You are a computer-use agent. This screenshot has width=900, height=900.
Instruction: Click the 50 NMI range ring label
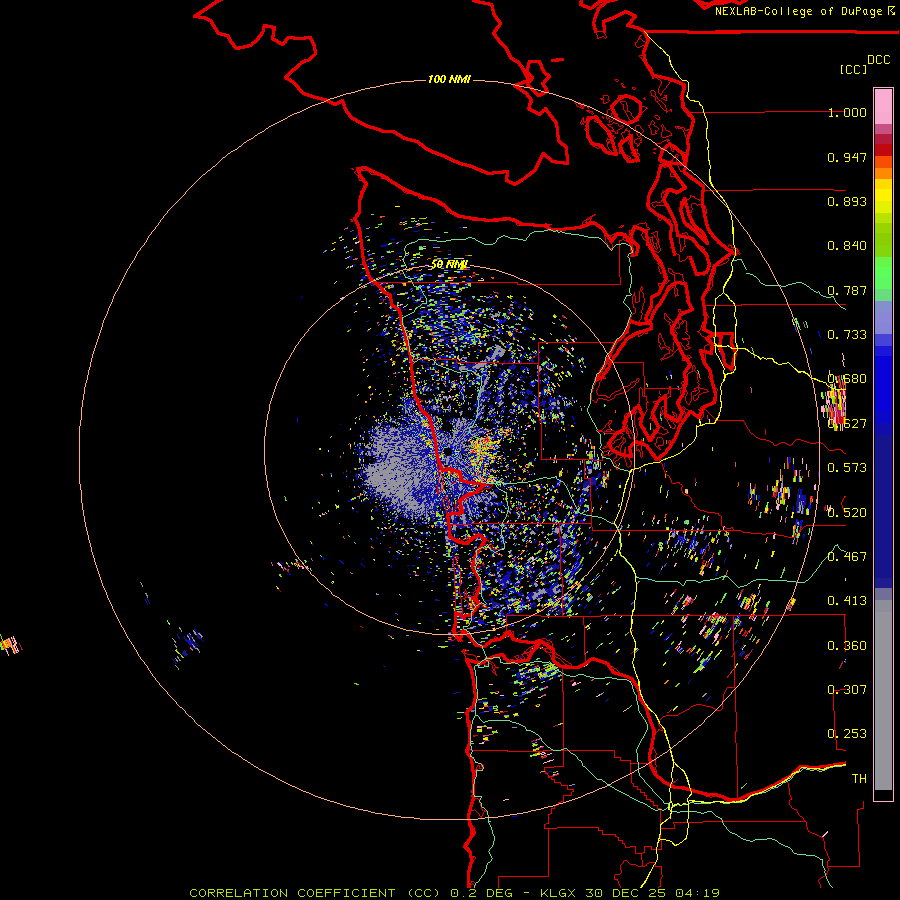tap(449, 264)
